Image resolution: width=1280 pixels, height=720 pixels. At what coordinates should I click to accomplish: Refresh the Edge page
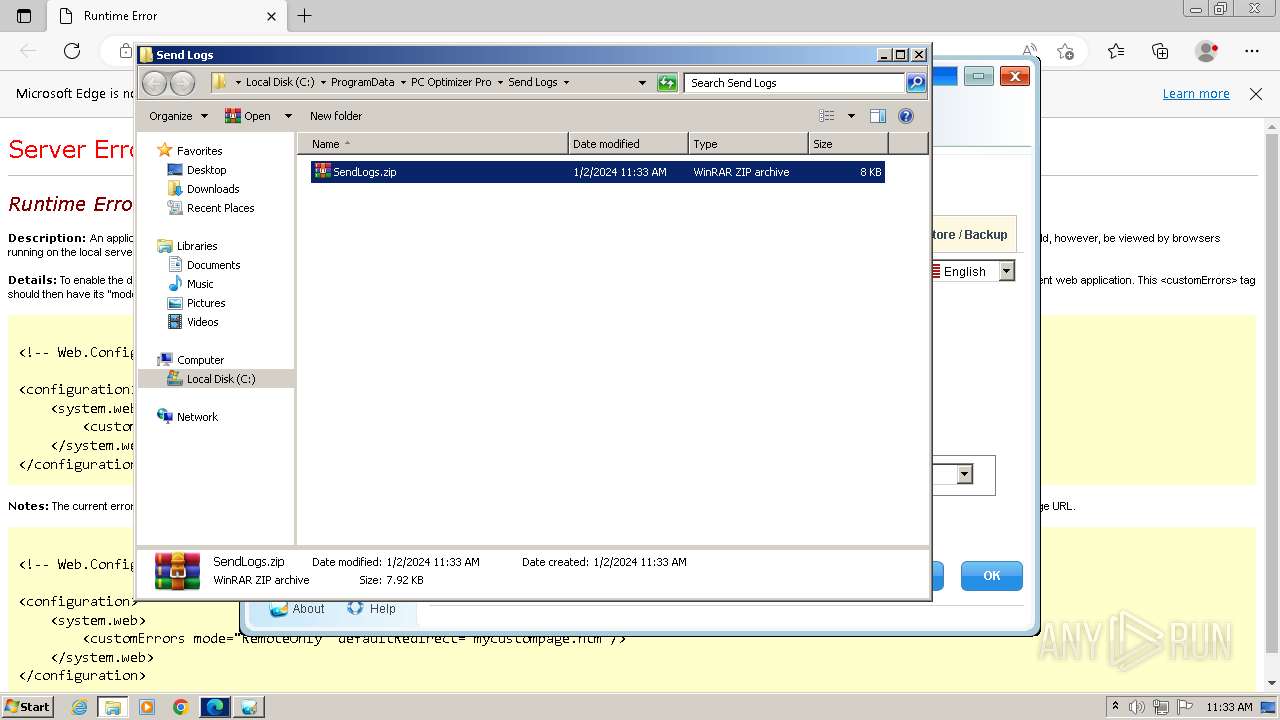[72, 51]
